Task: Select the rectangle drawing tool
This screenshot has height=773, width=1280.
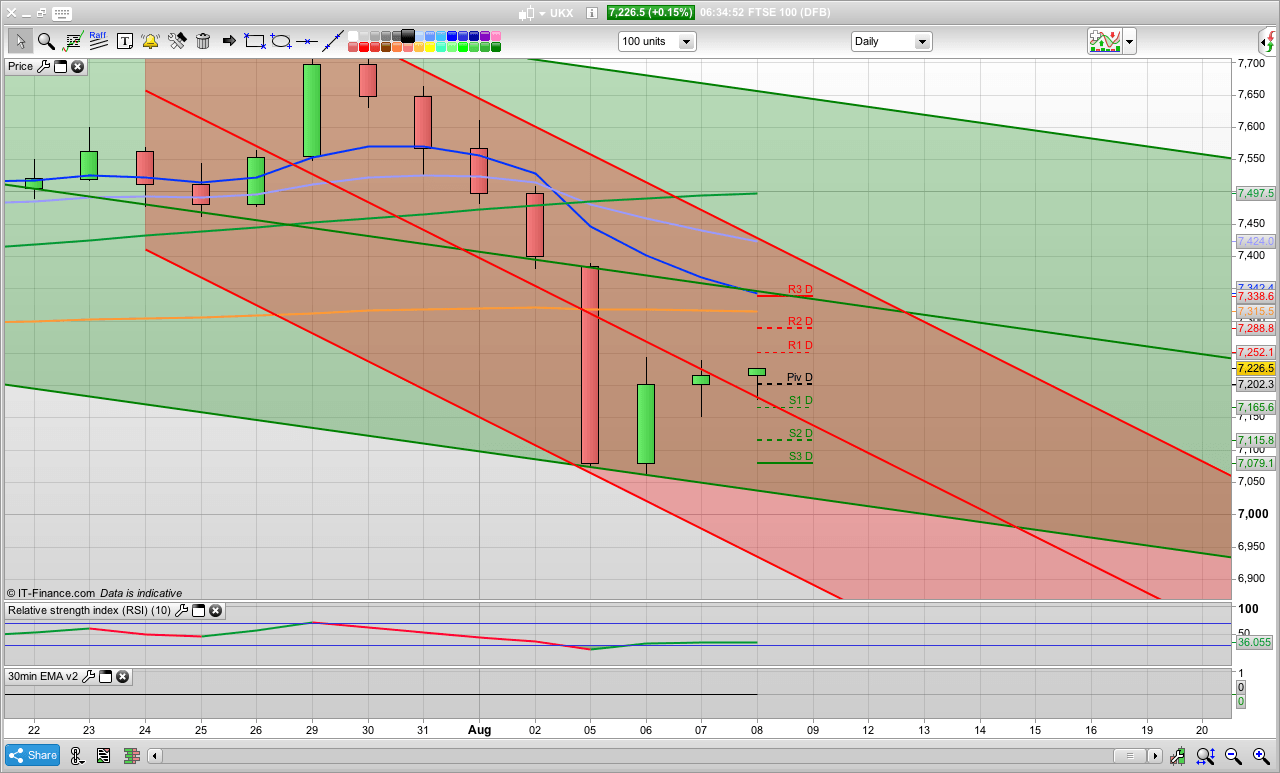Action: (255, 41)
